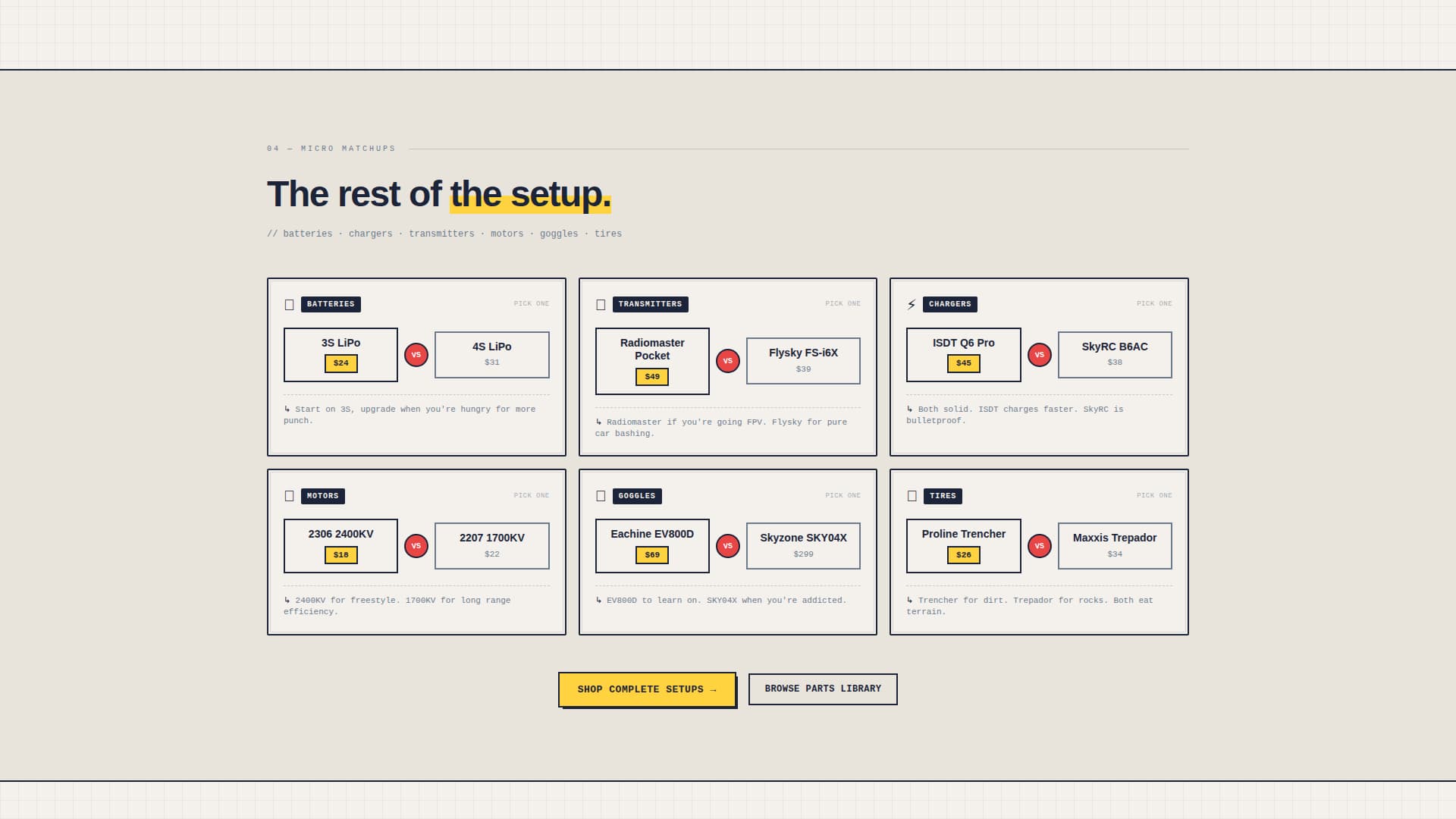Click the TRANSMITTERS category tag
The height and width of the screenshot is (819, 1456).
coord(650,304)
